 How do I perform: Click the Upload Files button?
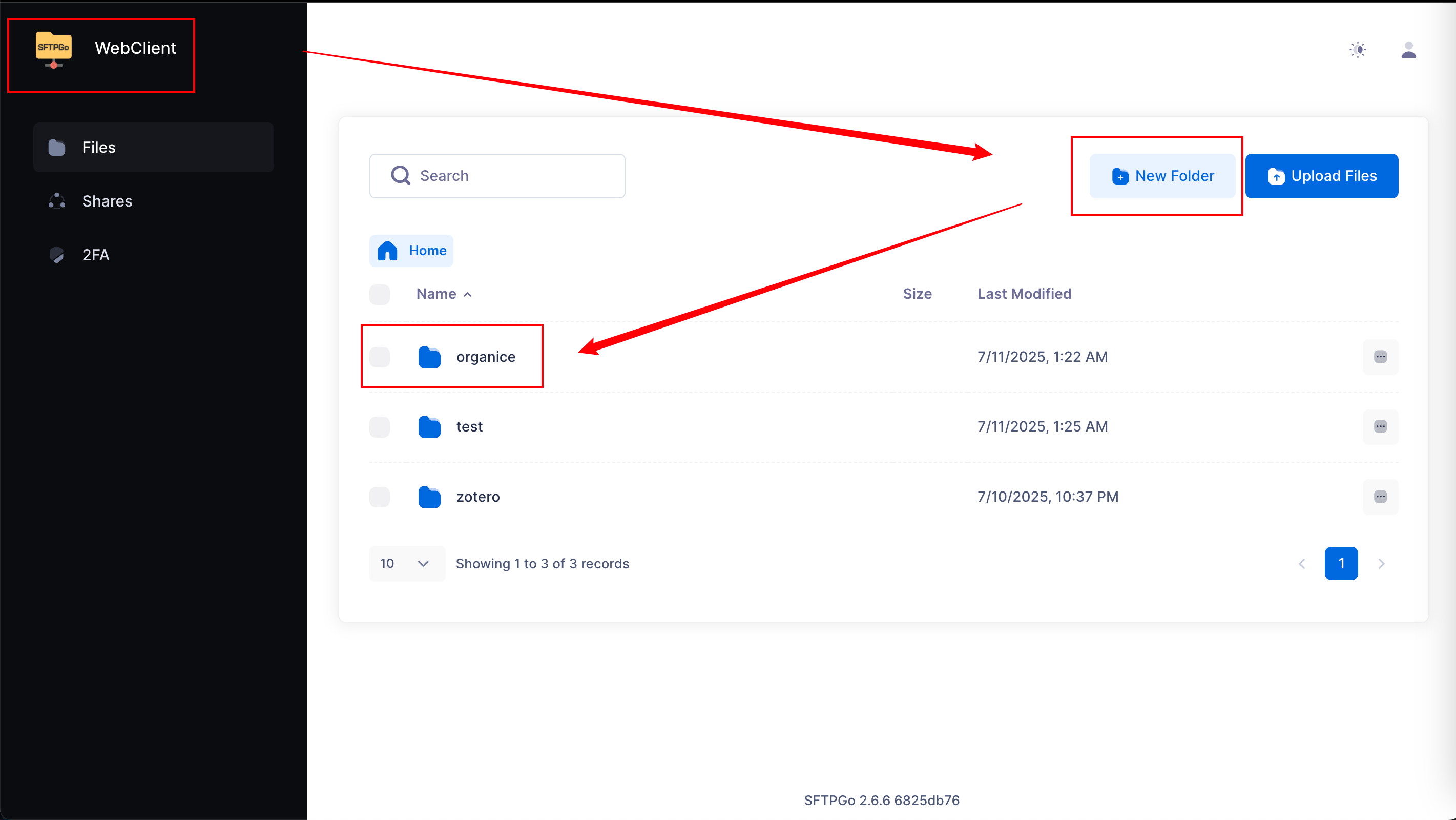[x=1321, y=176]
